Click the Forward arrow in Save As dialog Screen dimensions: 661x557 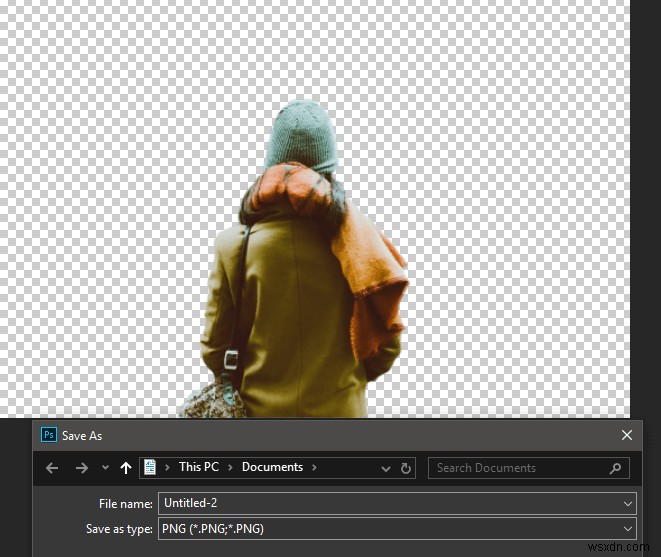(82, 468)
